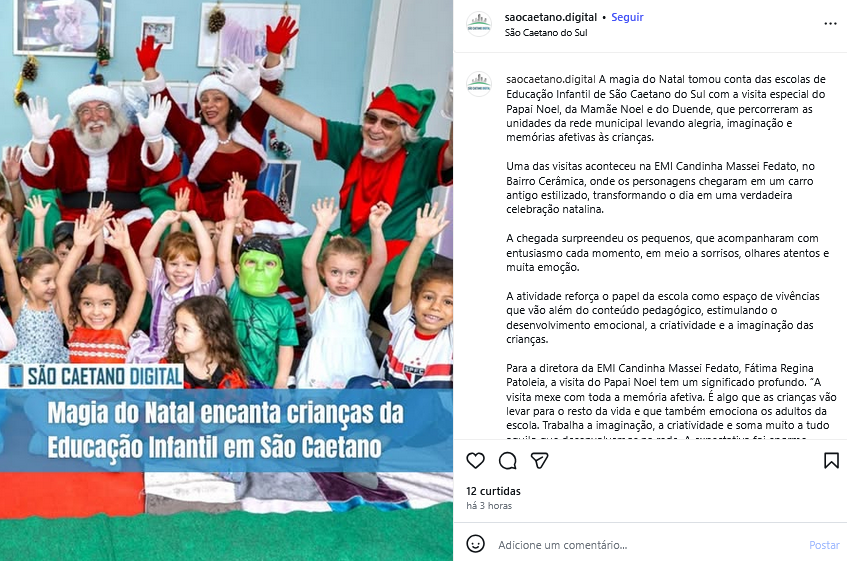Click the profile avatar beside the caption
This screenshot has width=847, height=561.
click(x=479, y=85)
